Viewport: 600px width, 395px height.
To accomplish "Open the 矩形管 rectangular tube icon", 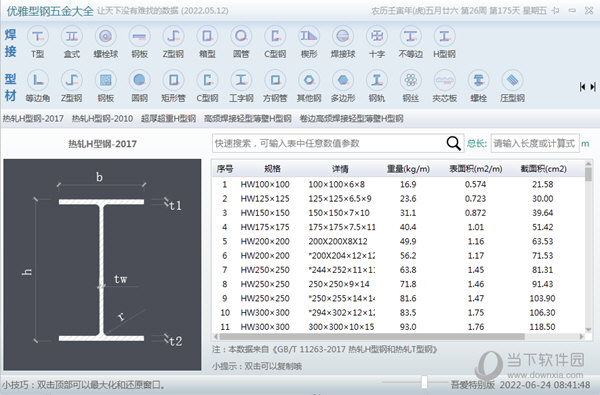I will [x=173, y=81].
